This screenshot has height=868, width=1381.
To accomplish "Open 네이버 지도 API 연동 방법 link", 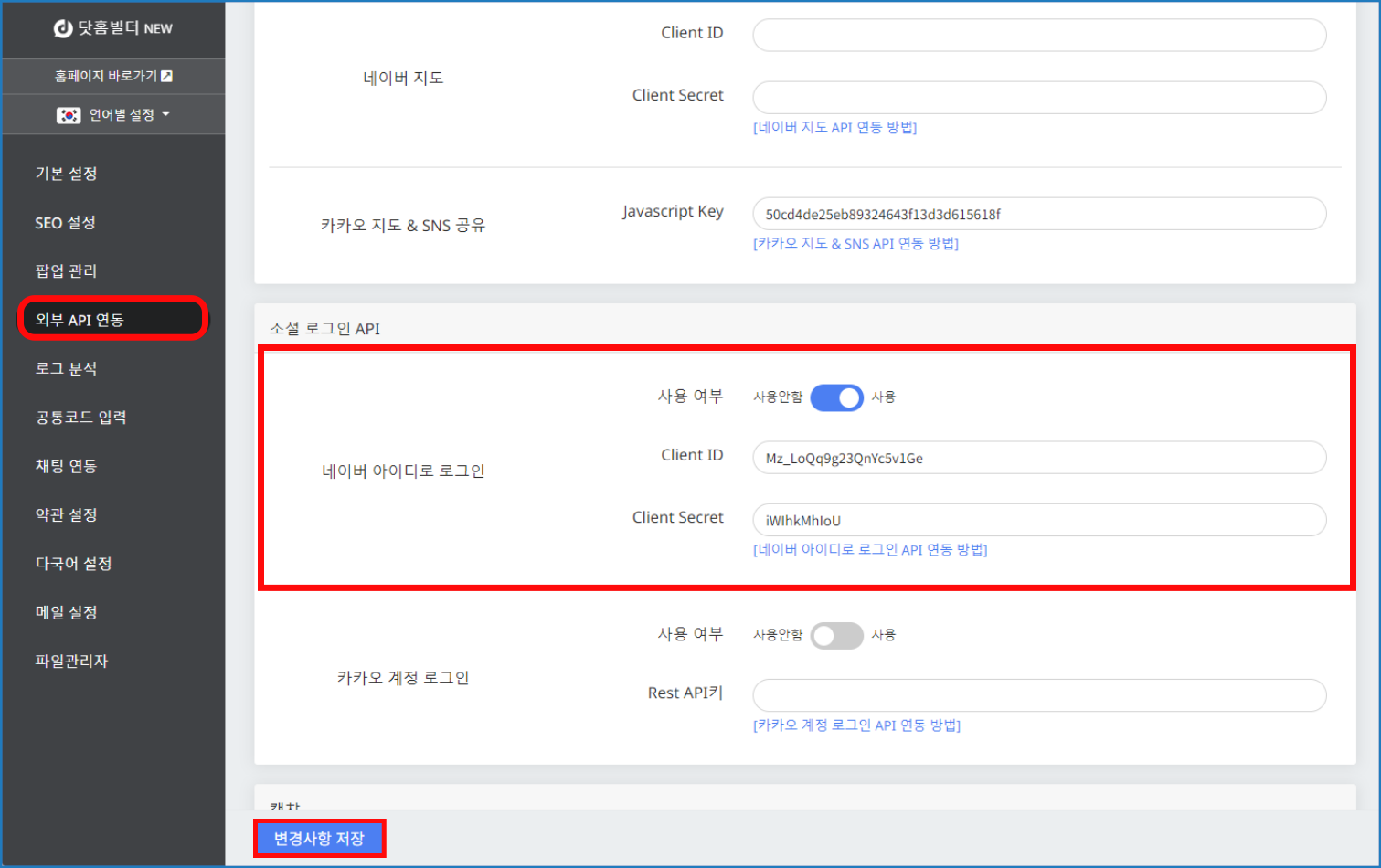I will point(834,128).
